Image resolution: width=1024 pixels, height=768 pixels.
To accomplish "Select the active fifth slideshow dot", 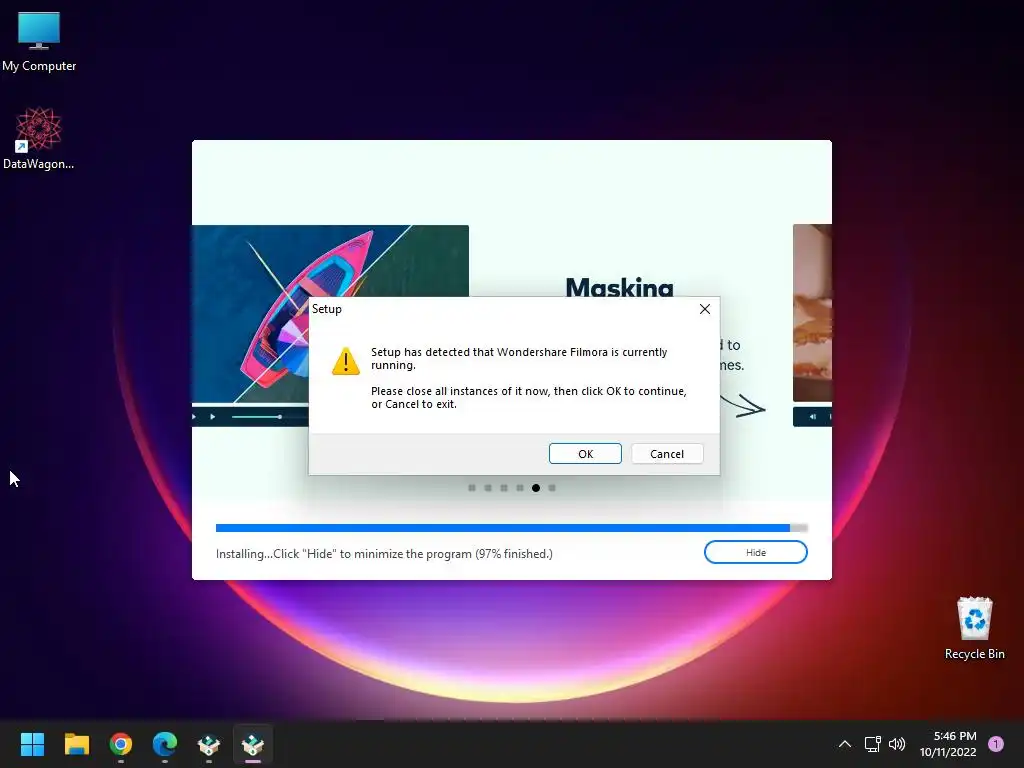I will tap(536, 488).
